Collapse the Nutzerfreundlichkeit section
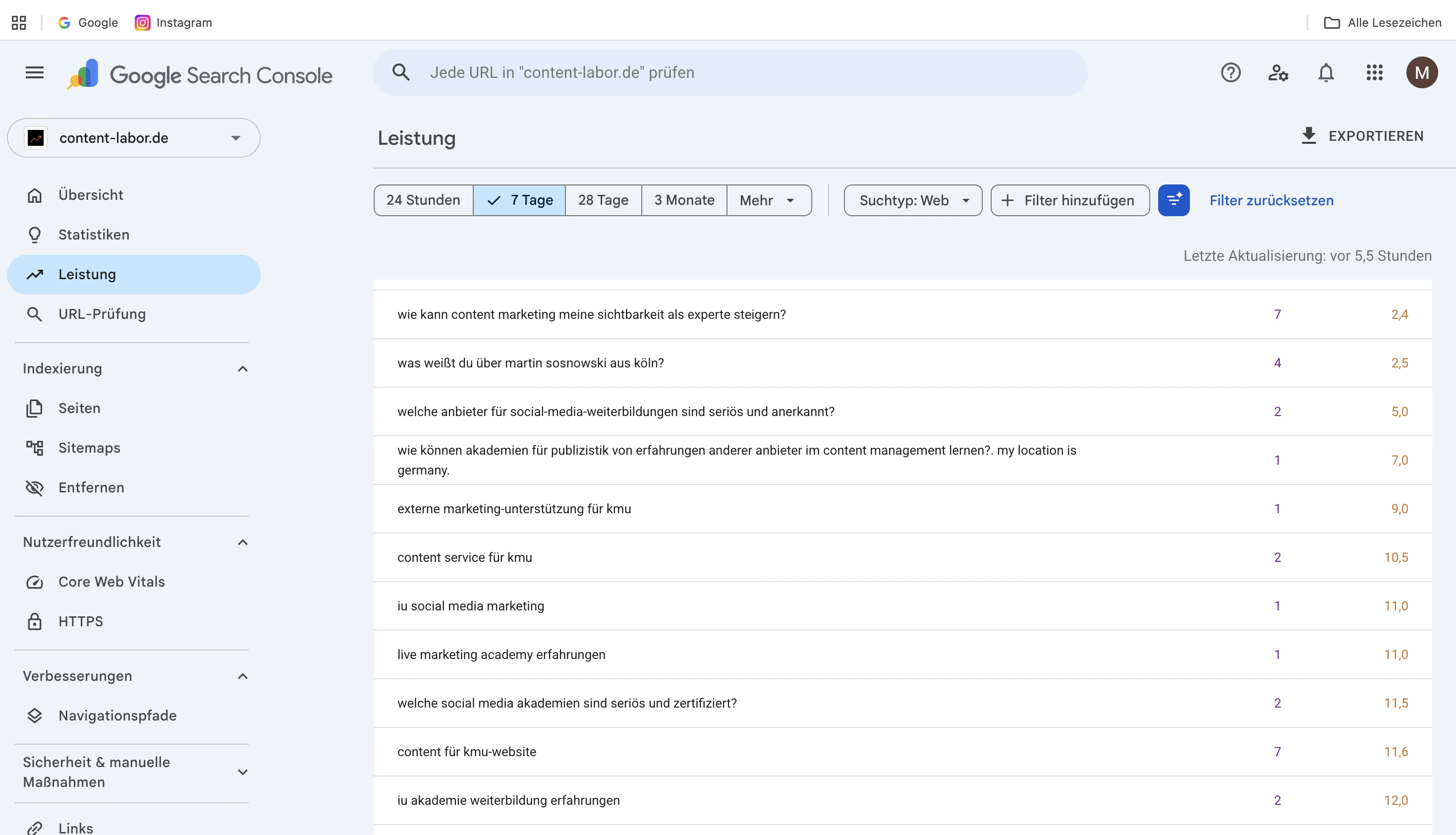 point(242,542)
